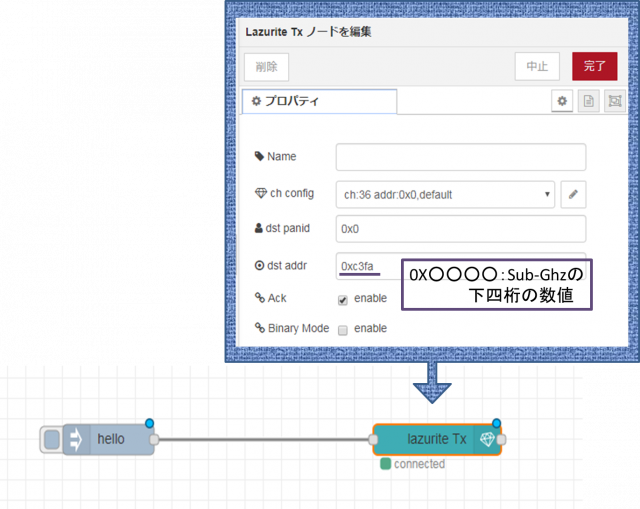Click the lazurite Tx gem icon

(487, 439)
